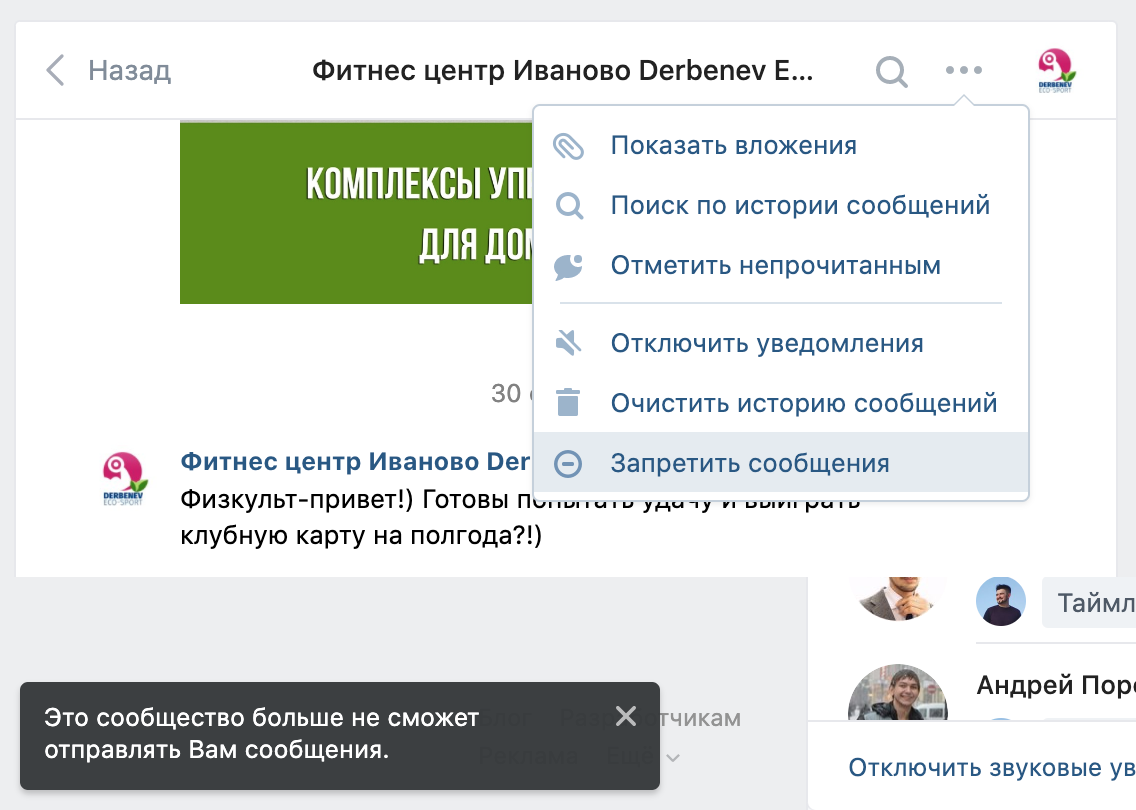Click the suited man's avatar photo
Screen dimensions: 1136x810
(x=898, y=598)
